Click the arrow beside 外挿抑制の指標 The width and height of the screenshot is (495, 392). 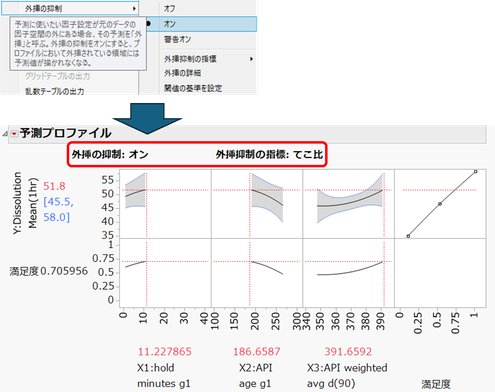tap(251, 59)
